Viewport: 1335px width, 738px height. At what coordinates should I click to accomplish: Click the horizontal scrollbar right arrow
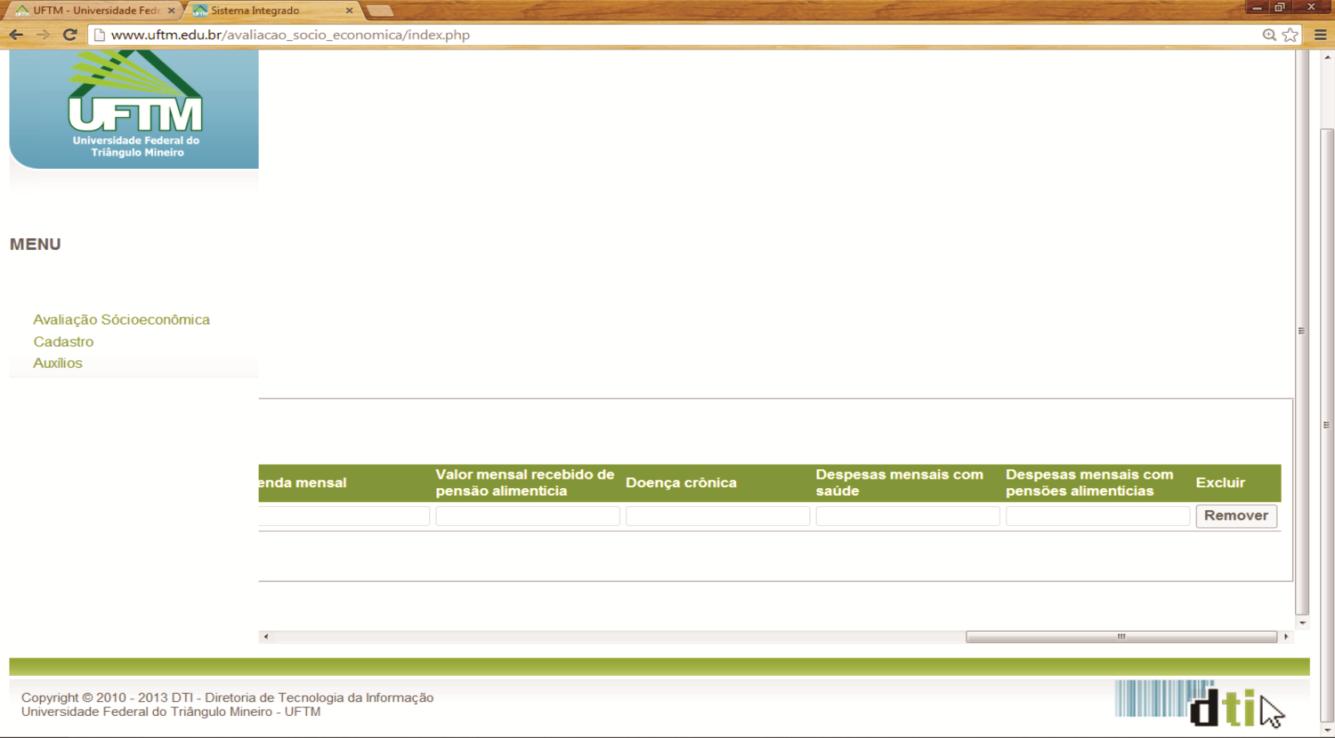(1287, 637)
